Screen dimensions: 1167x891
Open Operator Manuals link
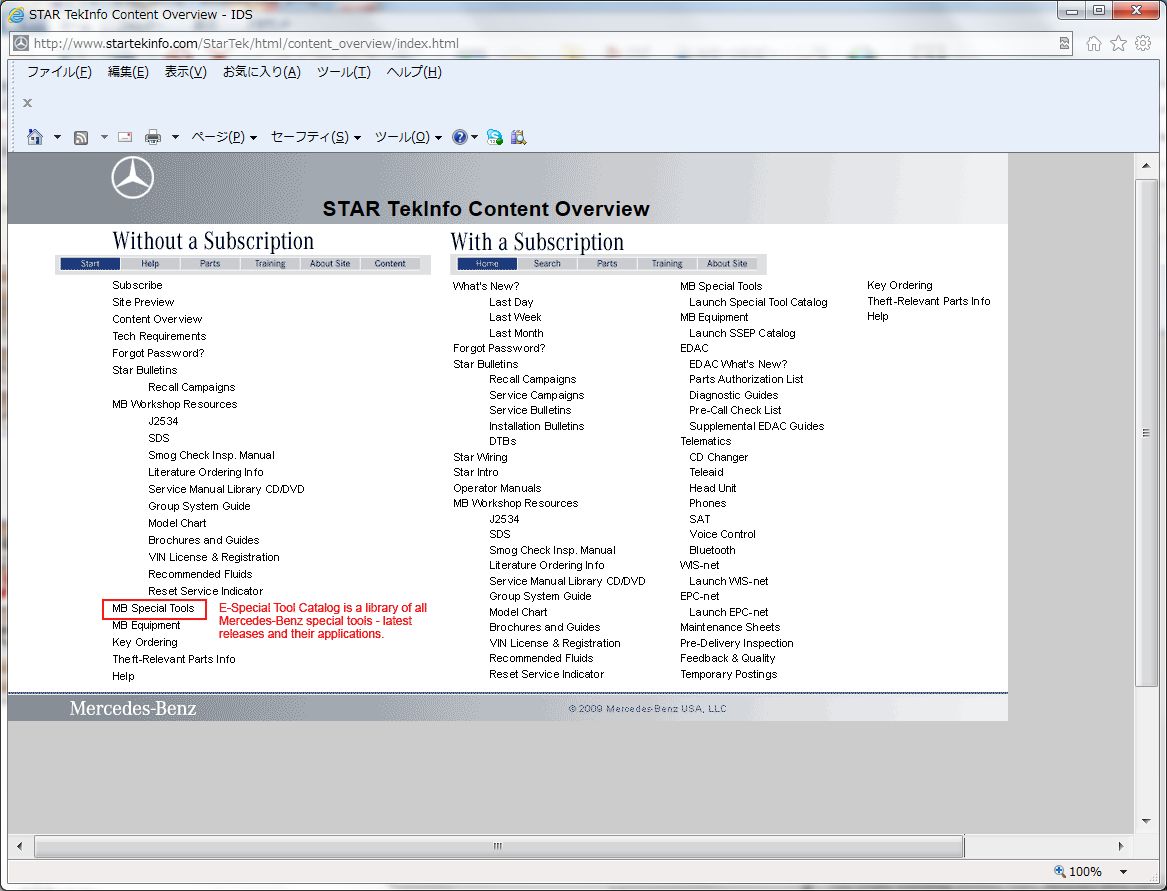click(x=497, y=488)
